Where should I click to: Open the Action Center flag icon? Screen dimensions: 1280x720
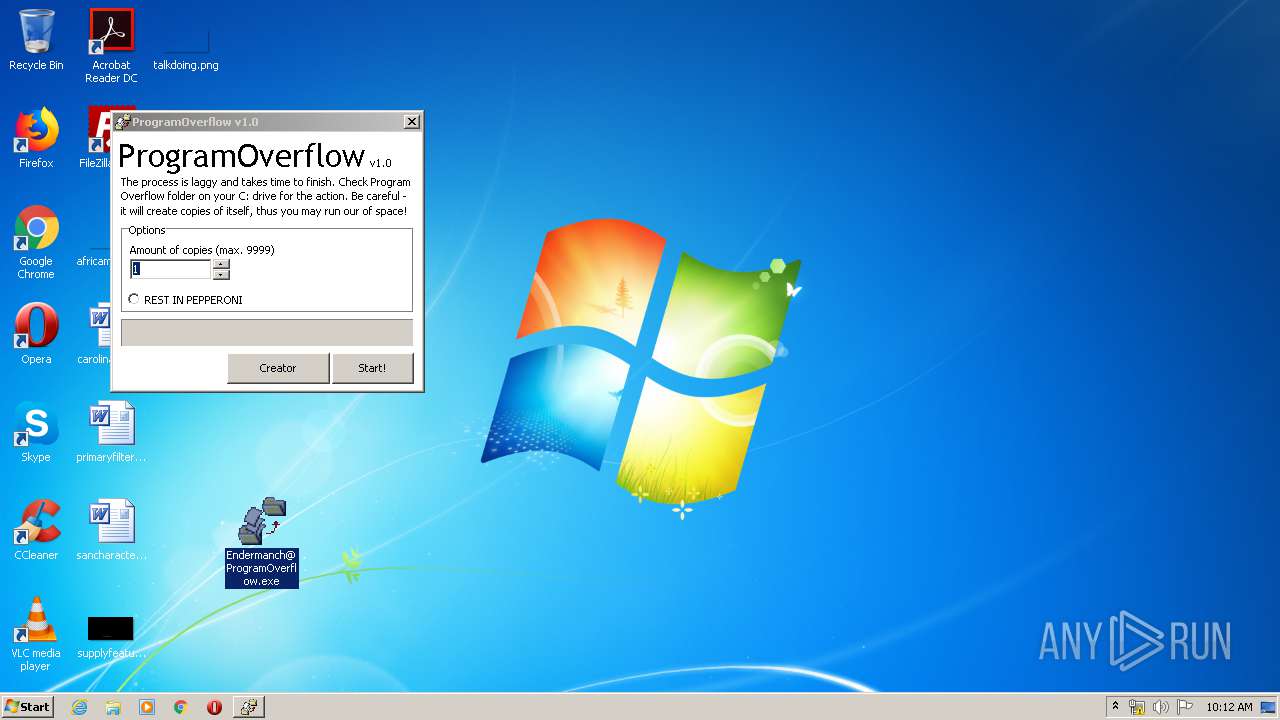pyautogui.click(x=1184, y=707)
